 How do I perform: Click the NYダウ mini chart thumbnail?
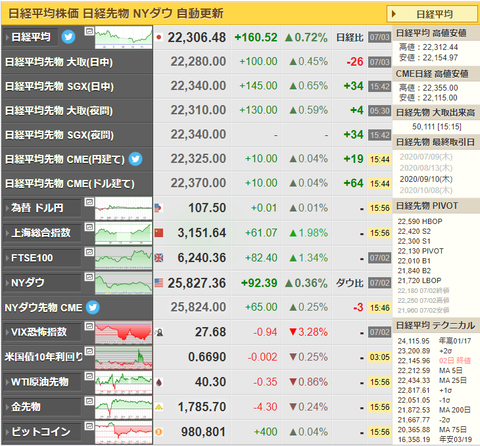(123, 283)
